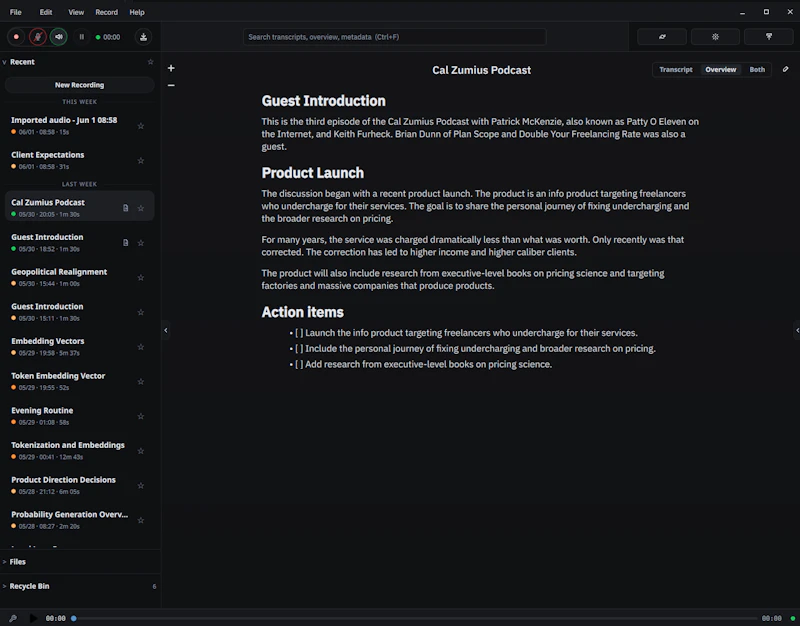800x626 pixels.
Task: Select the Overview tab
Action: (x=720, y=69)
